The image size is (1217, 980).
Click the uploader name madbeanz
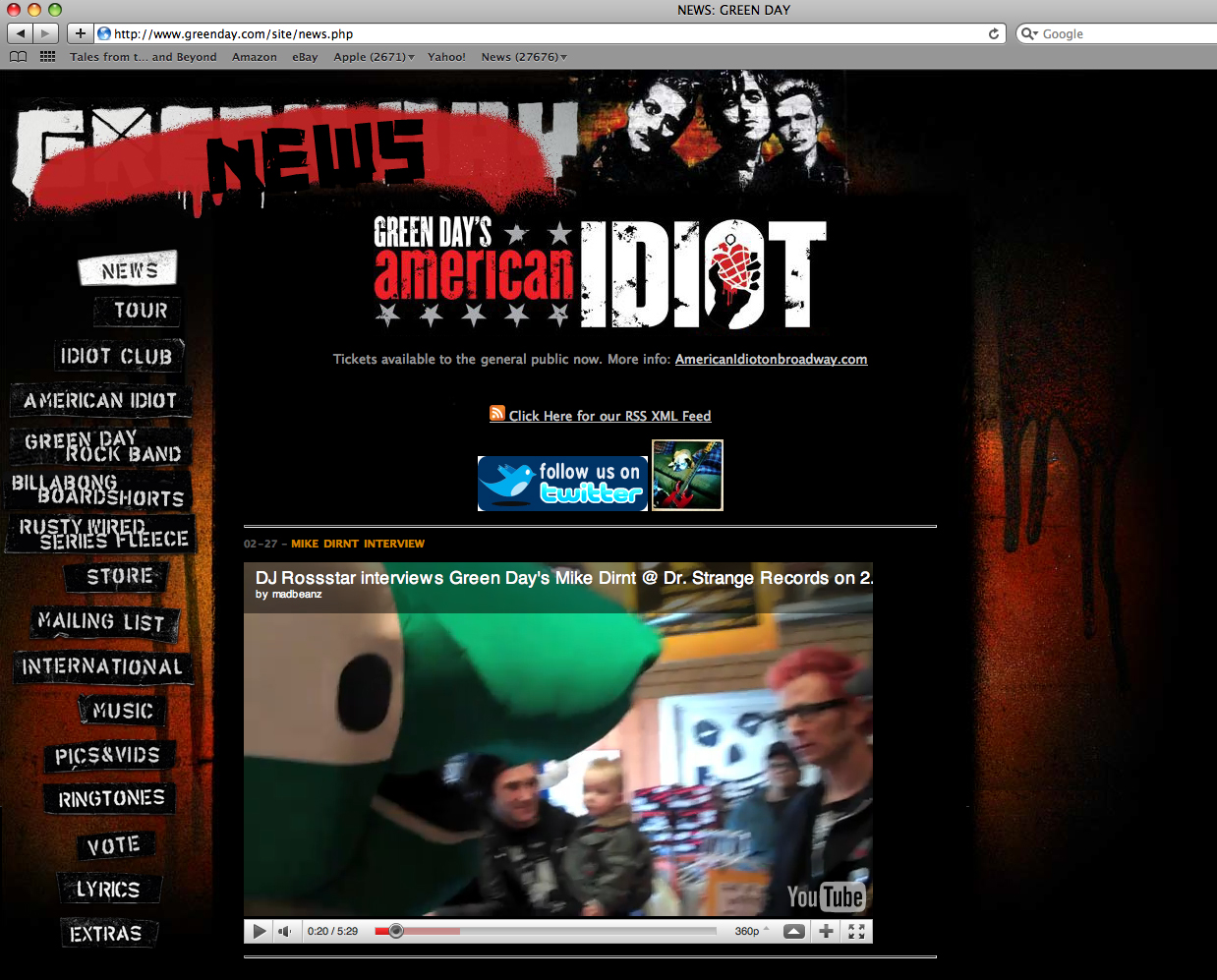pos(297,594)
